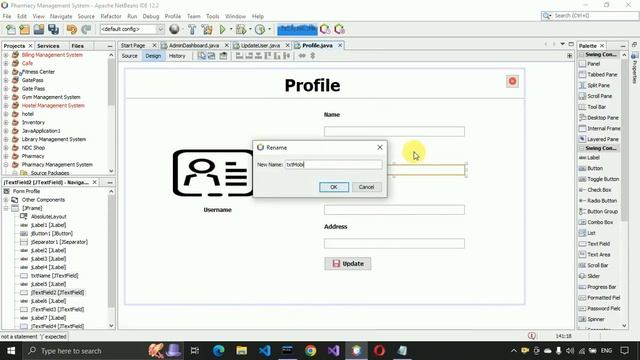Click the Search box in menu bar

coord(589,16)
